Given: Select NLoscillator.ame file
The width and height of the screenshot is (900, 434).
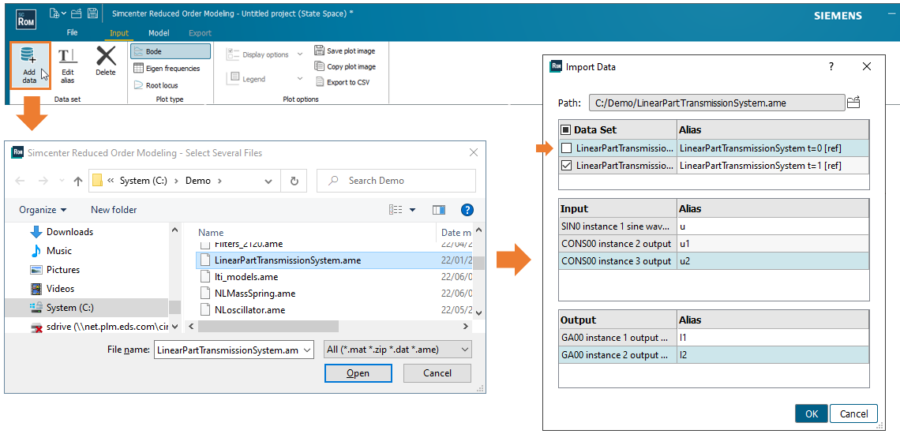Looking at the screenshot, I should tap(243, 310).
